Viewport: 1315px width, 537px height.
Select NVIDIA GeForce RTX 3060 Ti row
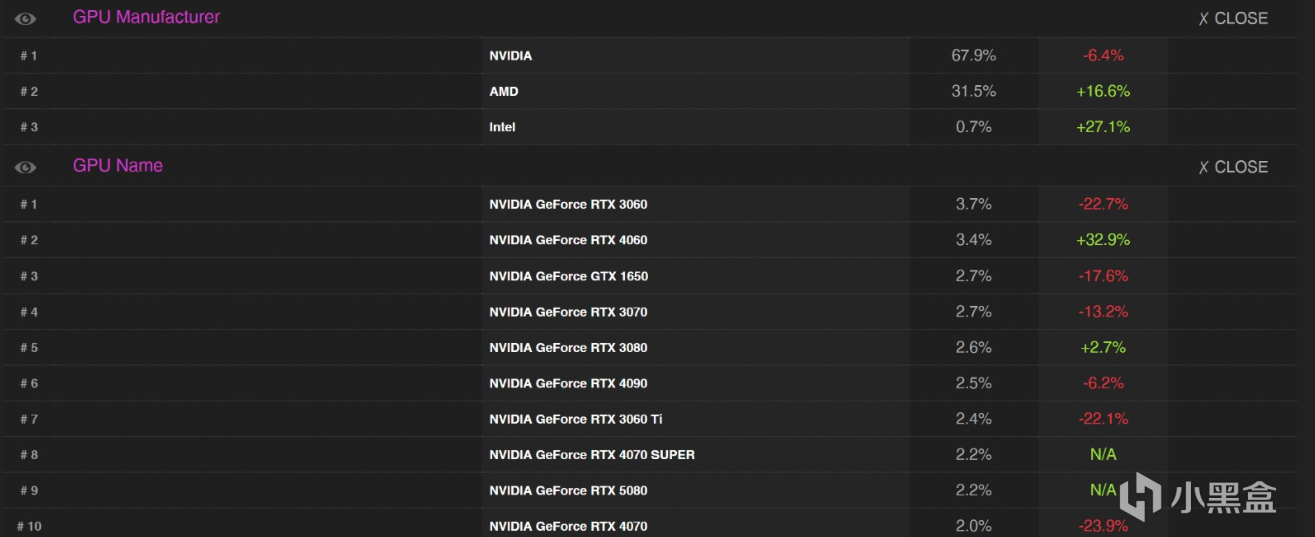point(576,420)
